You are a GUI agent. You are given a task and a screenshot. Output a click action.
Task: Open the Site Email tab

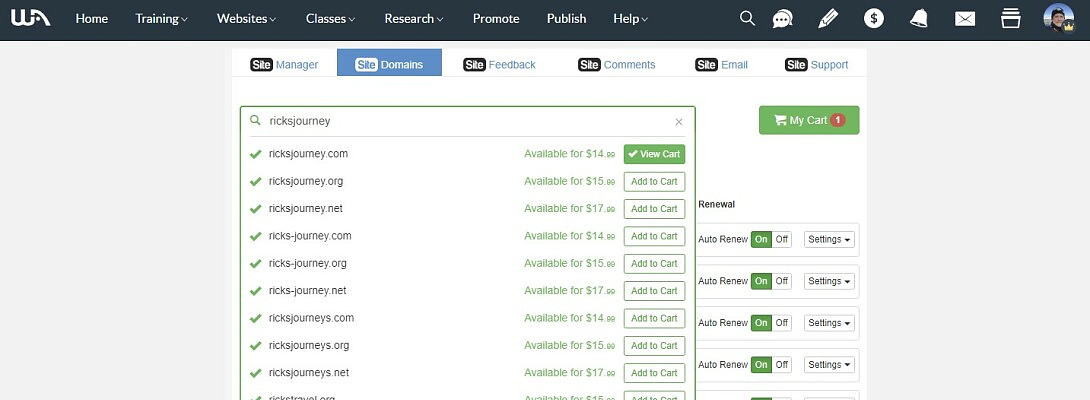(x=721, y=64)
